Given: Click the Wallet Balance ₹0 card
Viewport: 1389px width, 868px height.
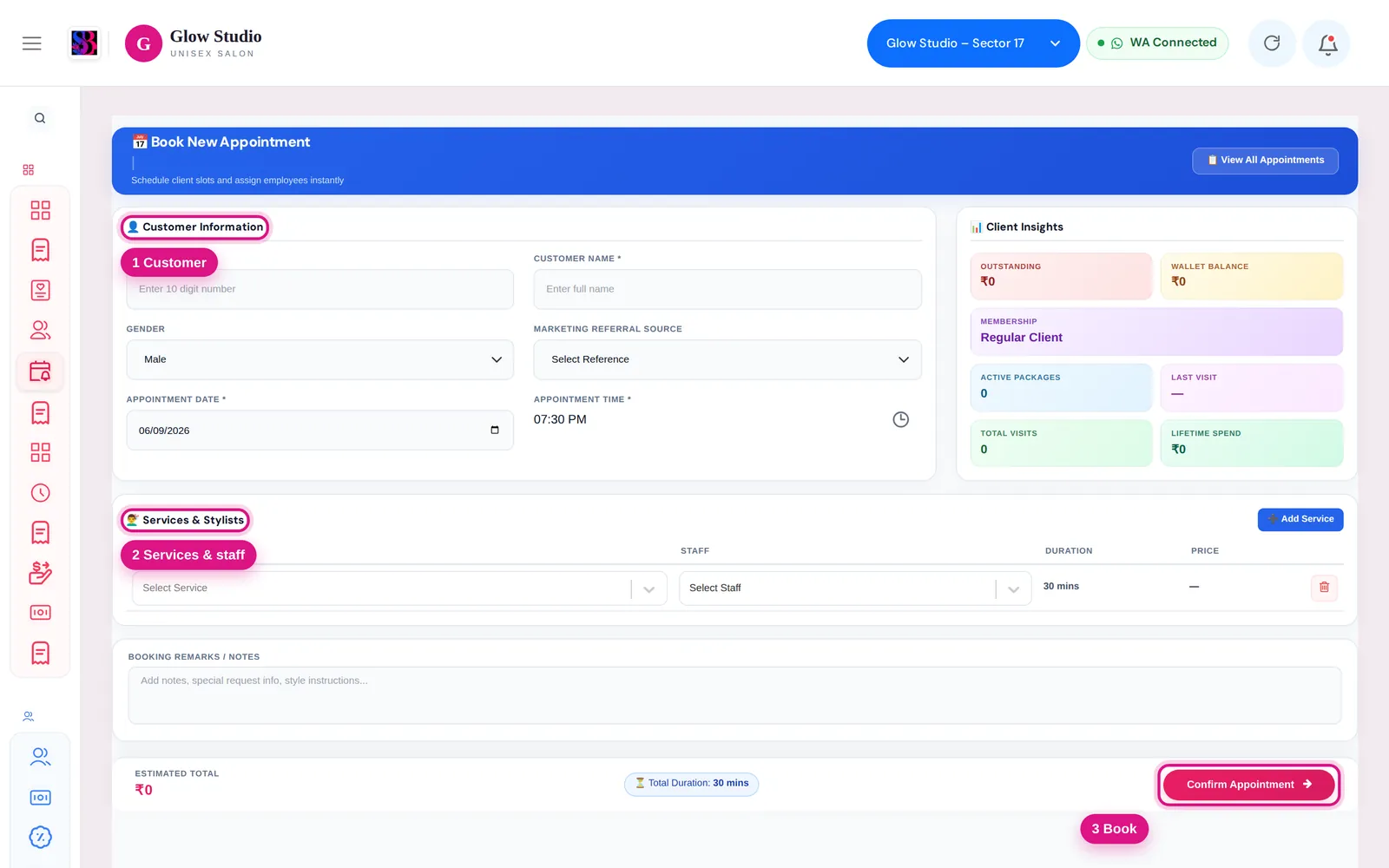Looking at the screenshot, I should click(x=1252, y=276).
